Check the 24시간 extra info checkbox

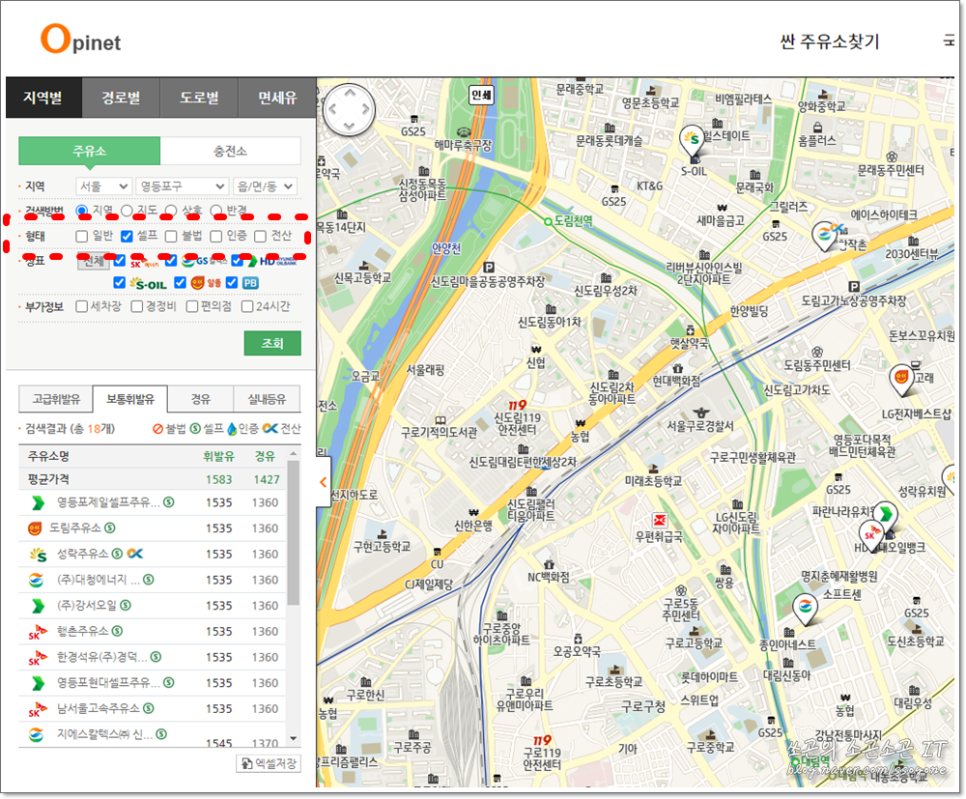point(247,306)
